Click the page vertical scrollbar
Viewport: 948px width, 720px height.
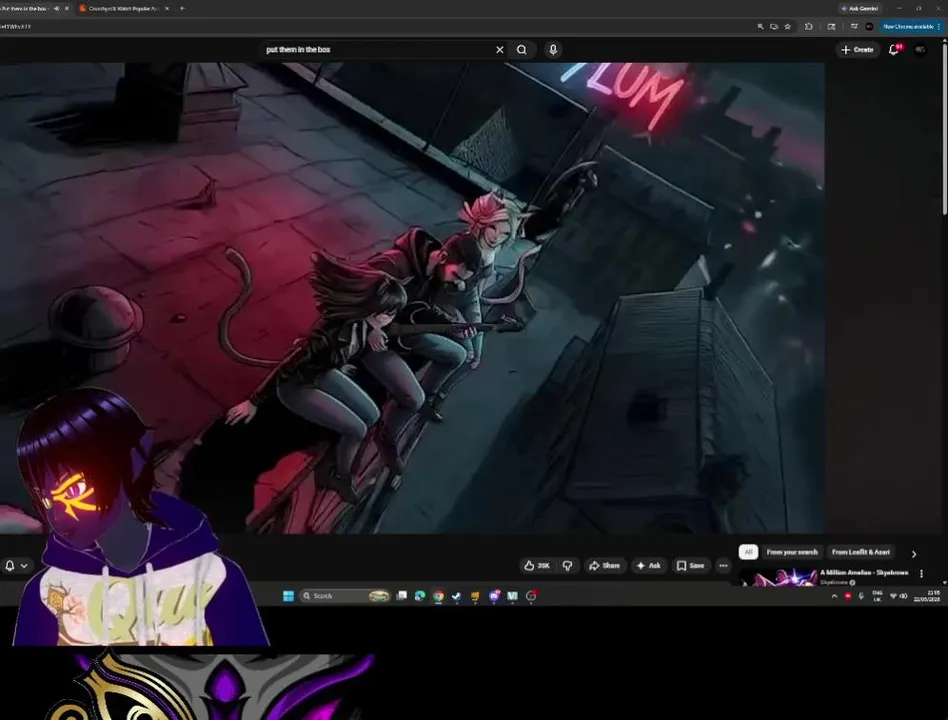(944, 127)
